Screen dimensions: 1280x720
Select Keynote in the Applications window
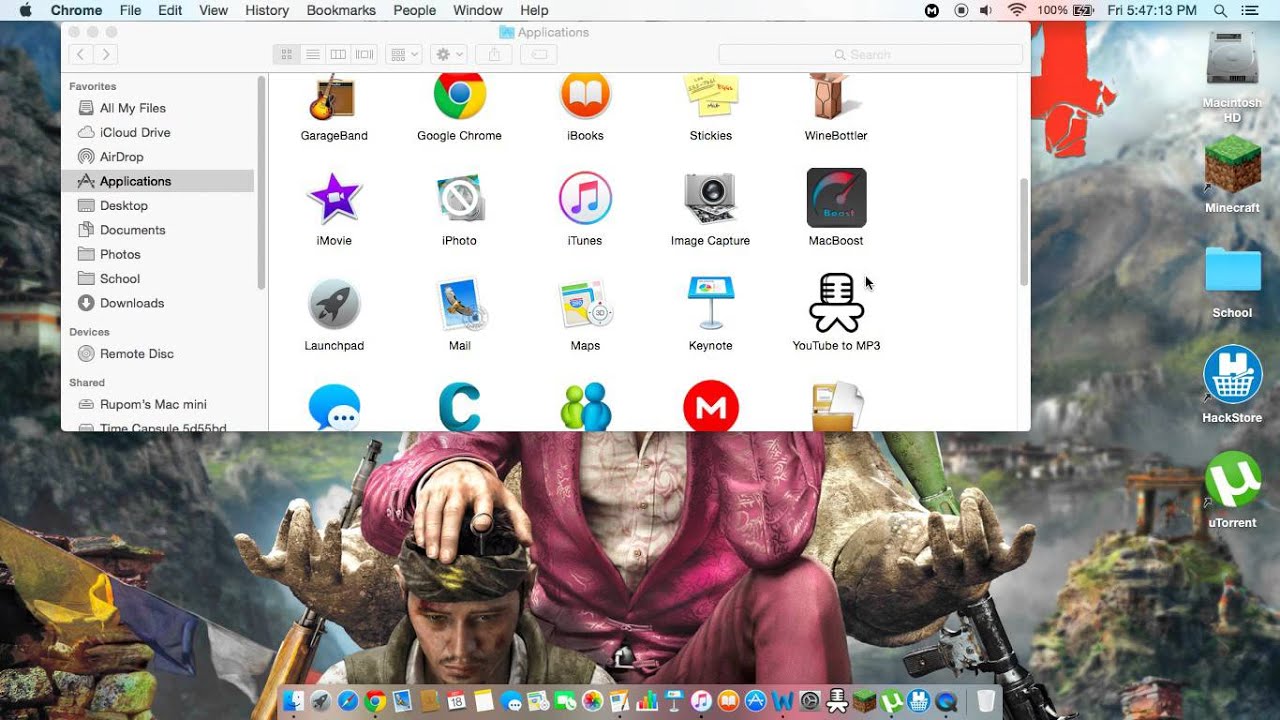710,303
